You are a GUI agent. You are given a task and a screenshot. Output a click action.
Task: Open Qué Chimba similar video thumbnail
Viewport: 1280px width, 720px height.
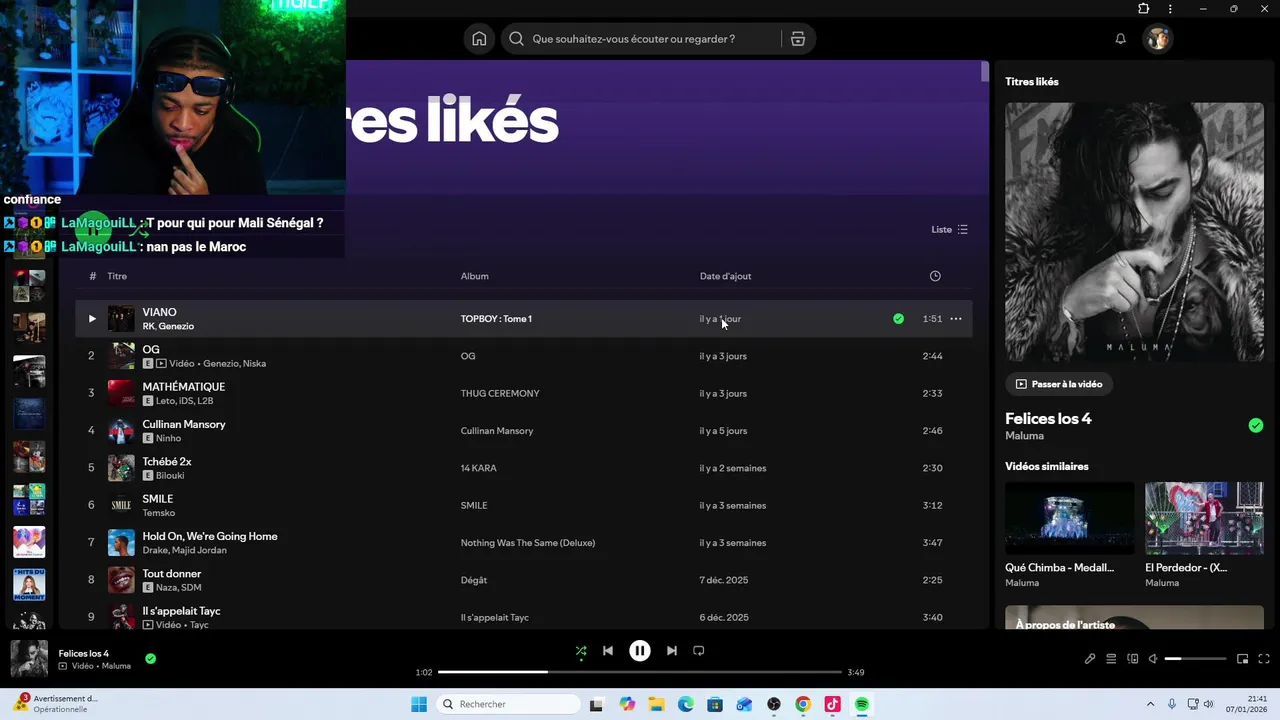click(x=1070, y=518)
